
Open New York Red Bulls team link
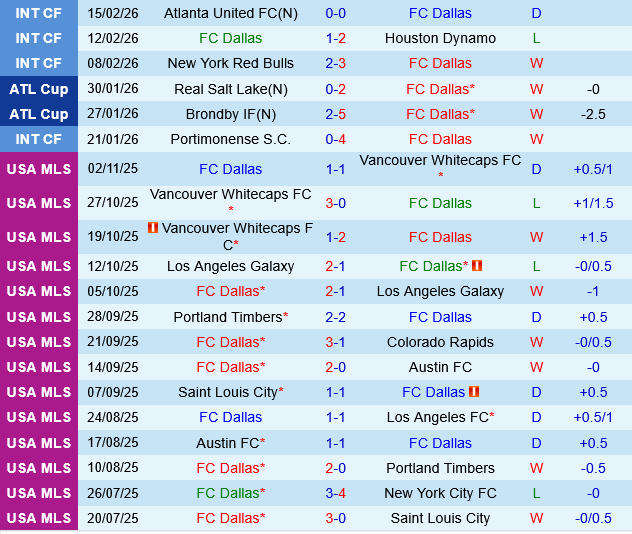(x=230, y=63)
